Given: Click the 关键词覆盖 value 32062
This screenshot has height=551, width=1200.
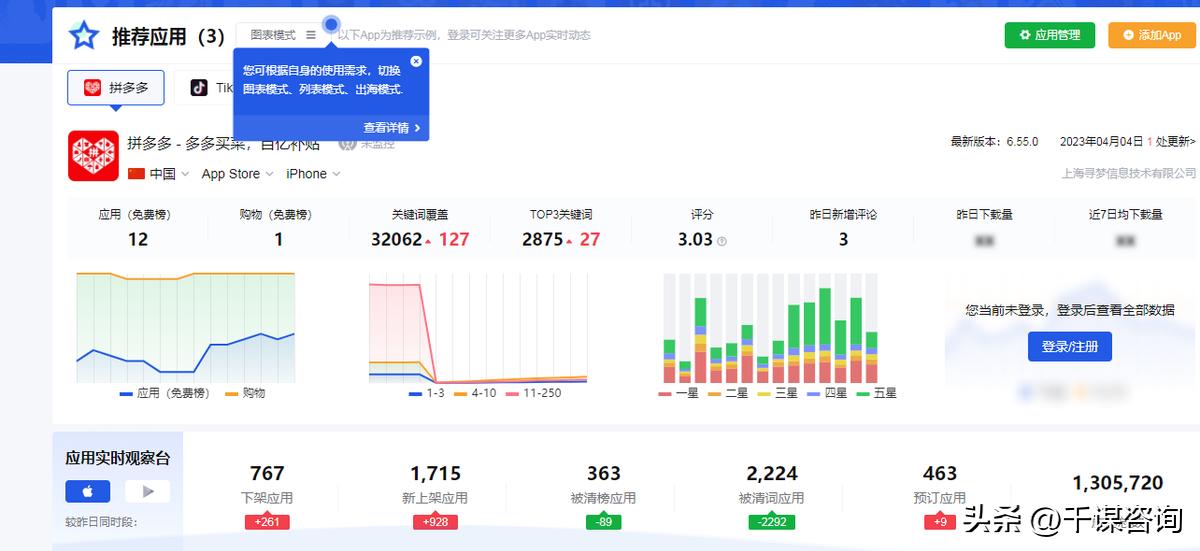Looking at the screenshot, I should click(396, 239).
